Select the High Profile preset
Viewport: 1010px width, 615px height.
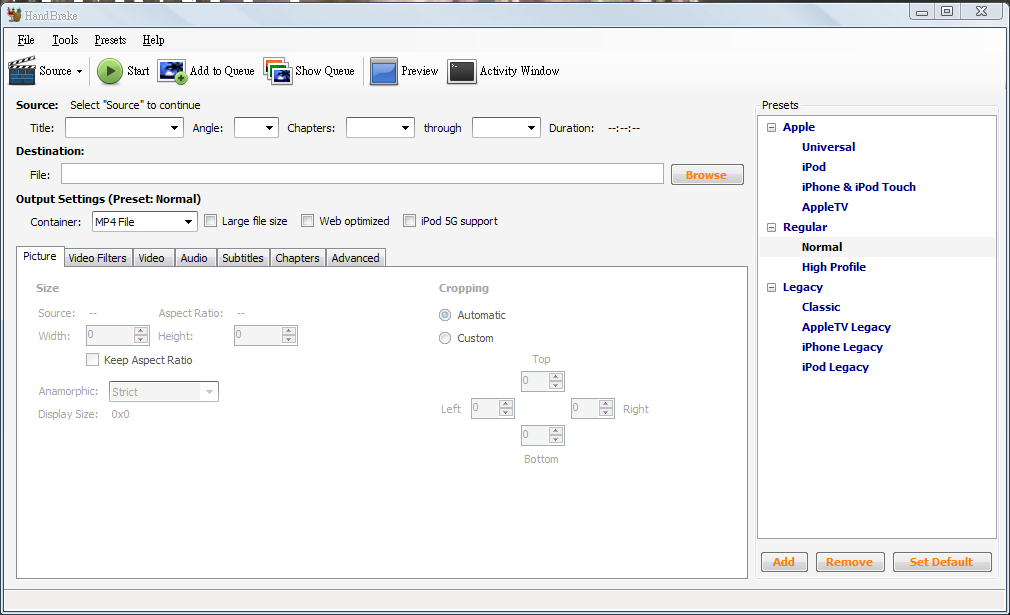coord(834,267)
